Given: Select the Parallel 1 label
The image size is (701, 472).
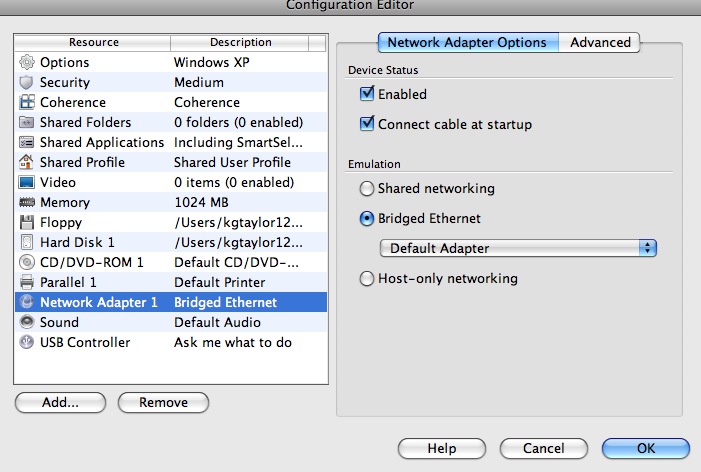Looking at the screenshot, I should (68, 282).
